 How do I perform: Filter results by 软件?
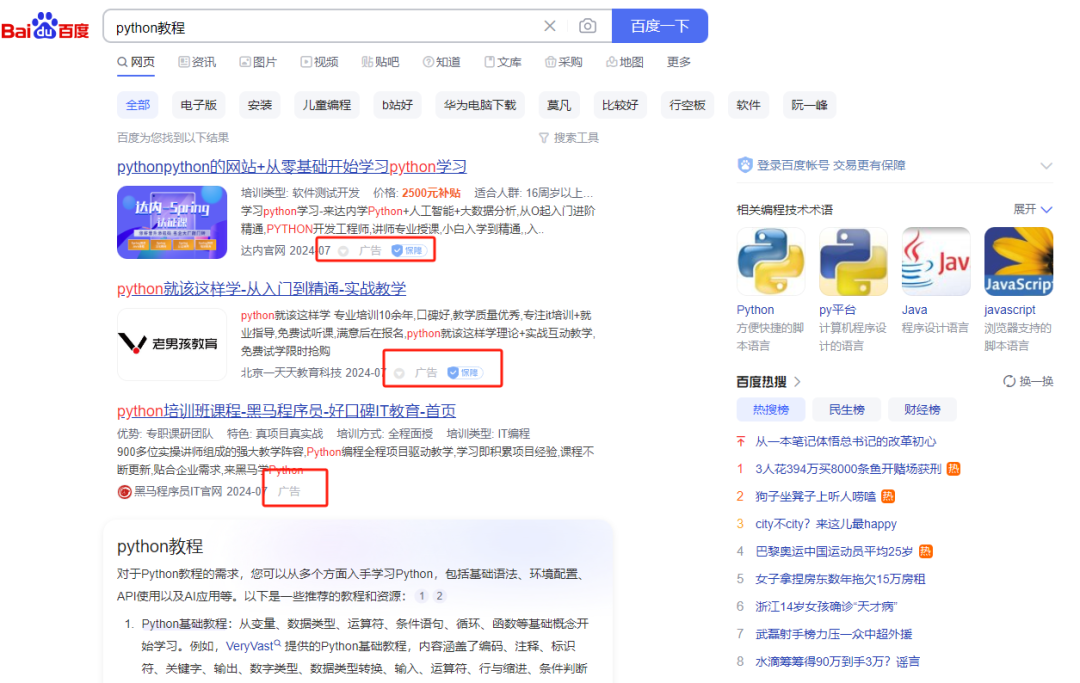[748, 105]
